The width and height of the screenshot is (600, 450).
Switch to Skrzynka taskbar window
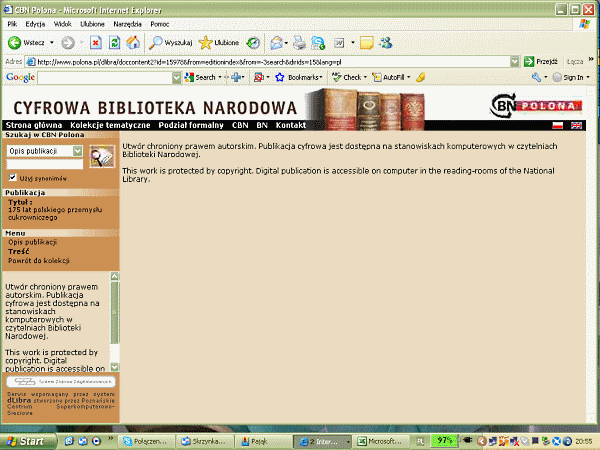[x=204, y=441]
